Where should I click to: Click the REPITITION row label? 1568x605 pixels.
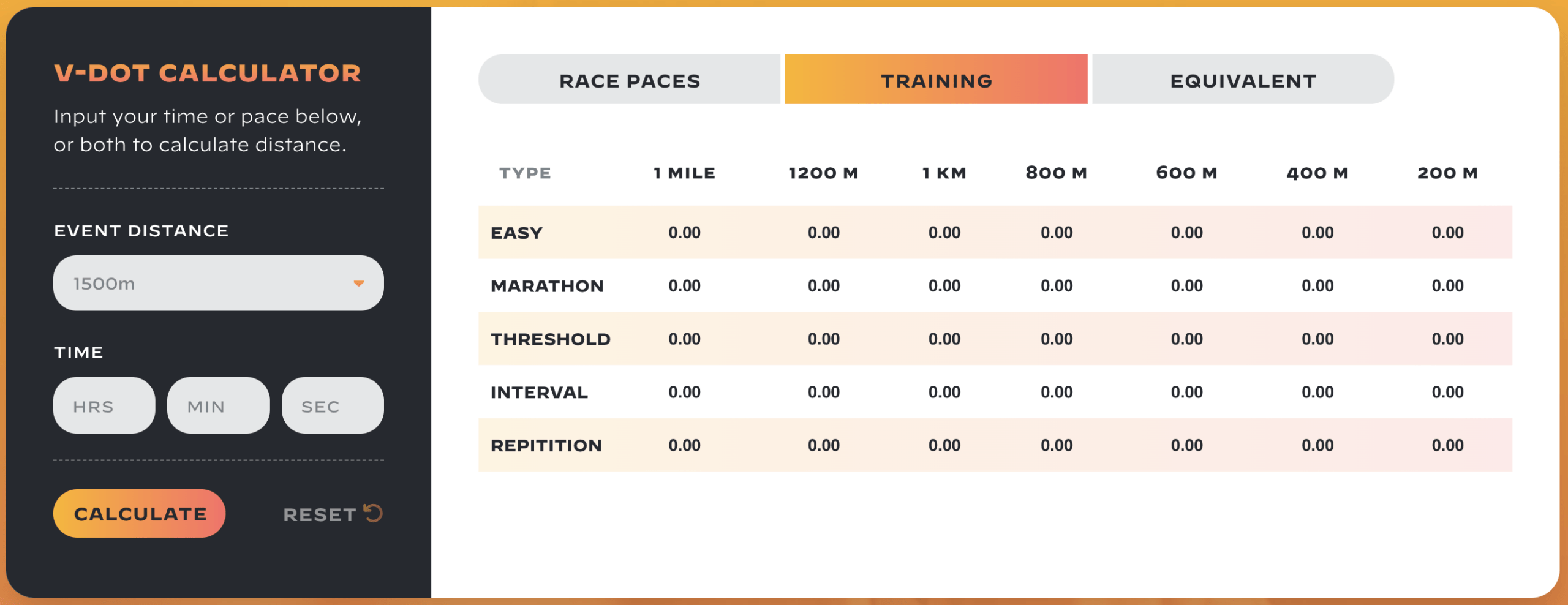tap(546, 445)
